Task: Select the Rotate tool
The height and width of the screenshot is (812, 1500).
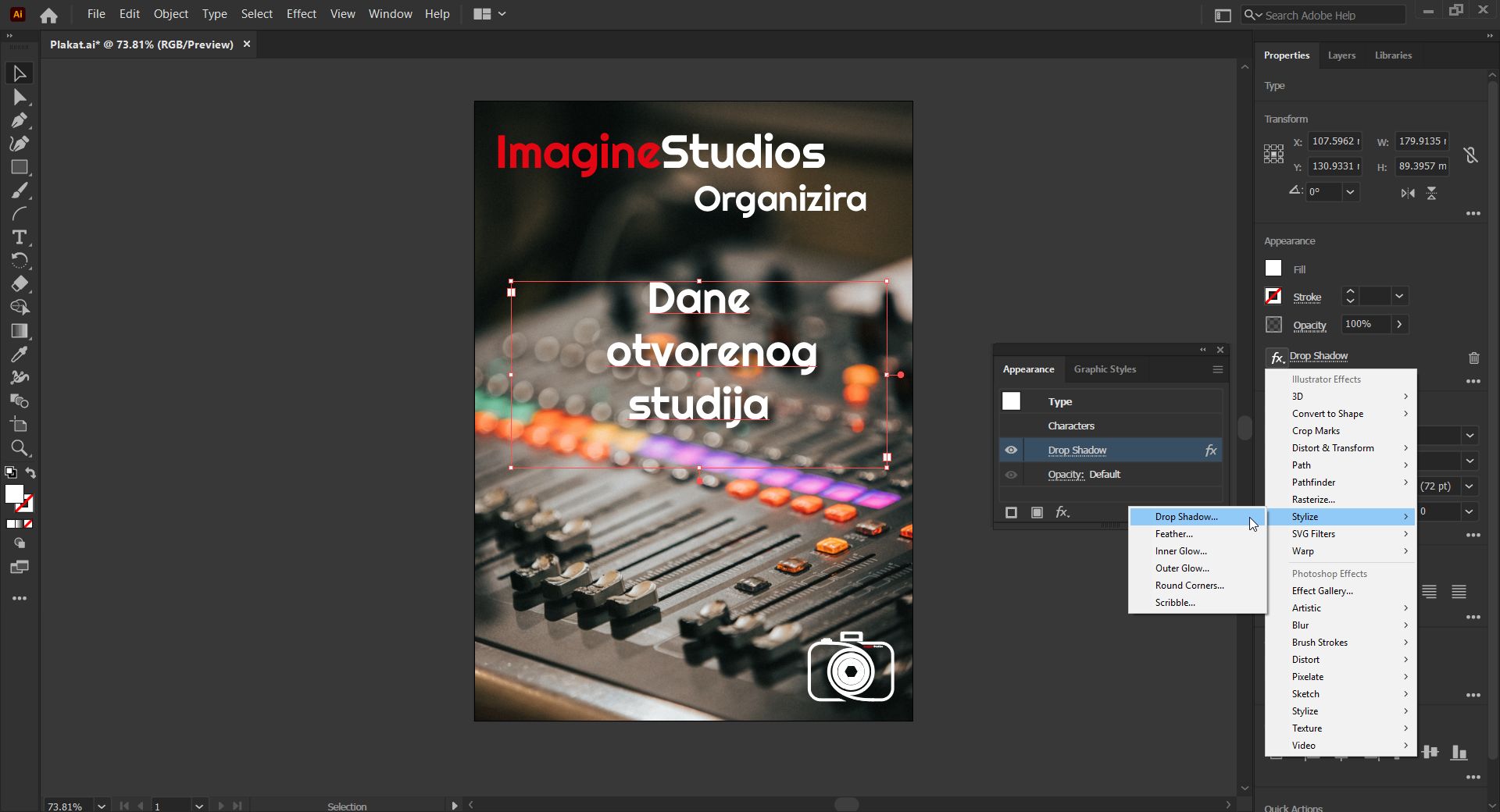Action: pyautogui.click(x=20, y=261)
